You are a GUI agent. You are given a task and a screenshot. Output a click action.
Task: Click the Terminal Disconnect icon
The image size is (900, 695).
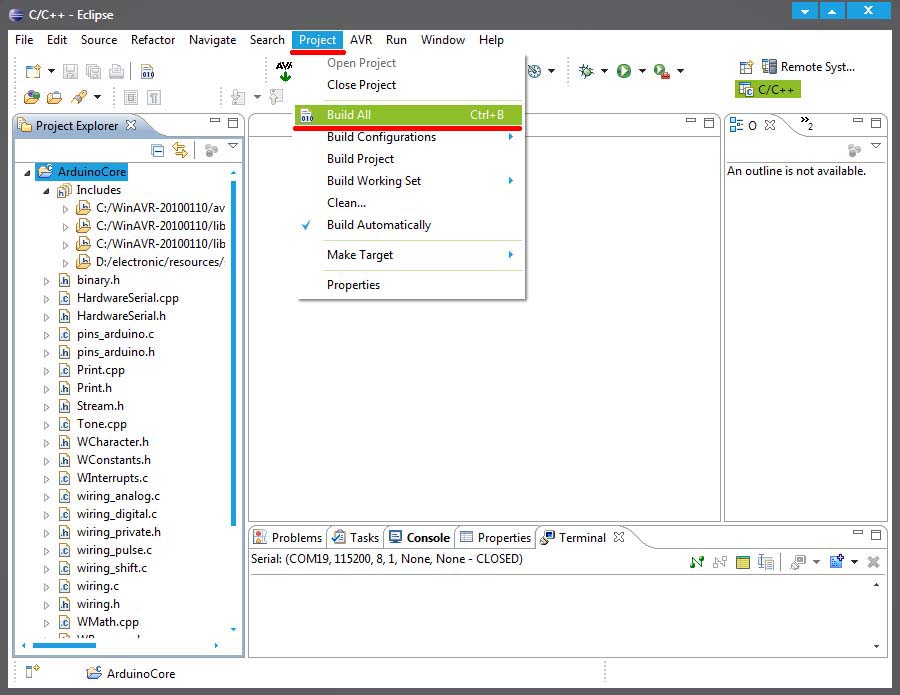(720, 562)
